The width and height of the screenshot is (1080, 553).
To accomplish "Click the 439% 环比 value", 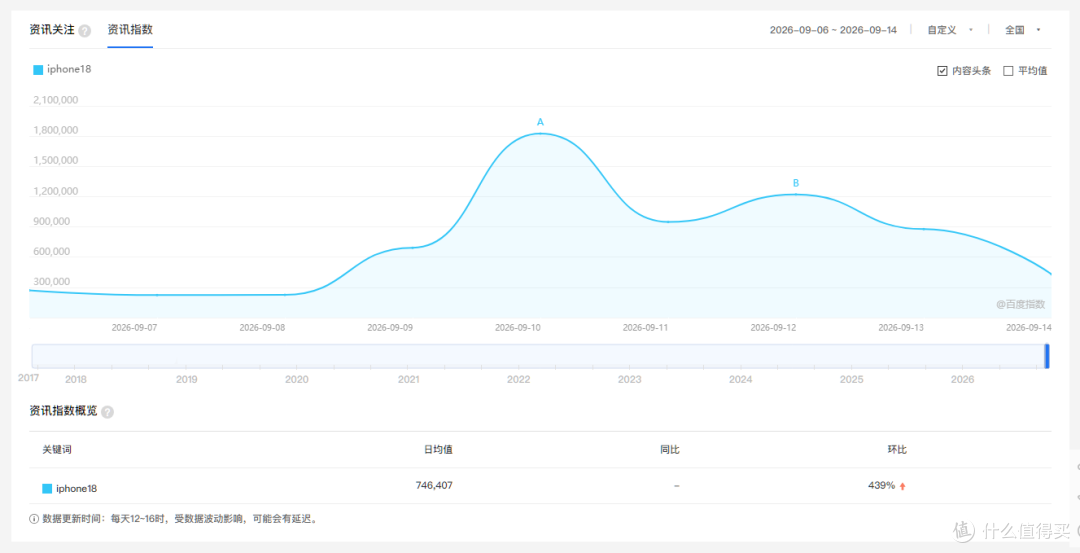I will (882, 486).
